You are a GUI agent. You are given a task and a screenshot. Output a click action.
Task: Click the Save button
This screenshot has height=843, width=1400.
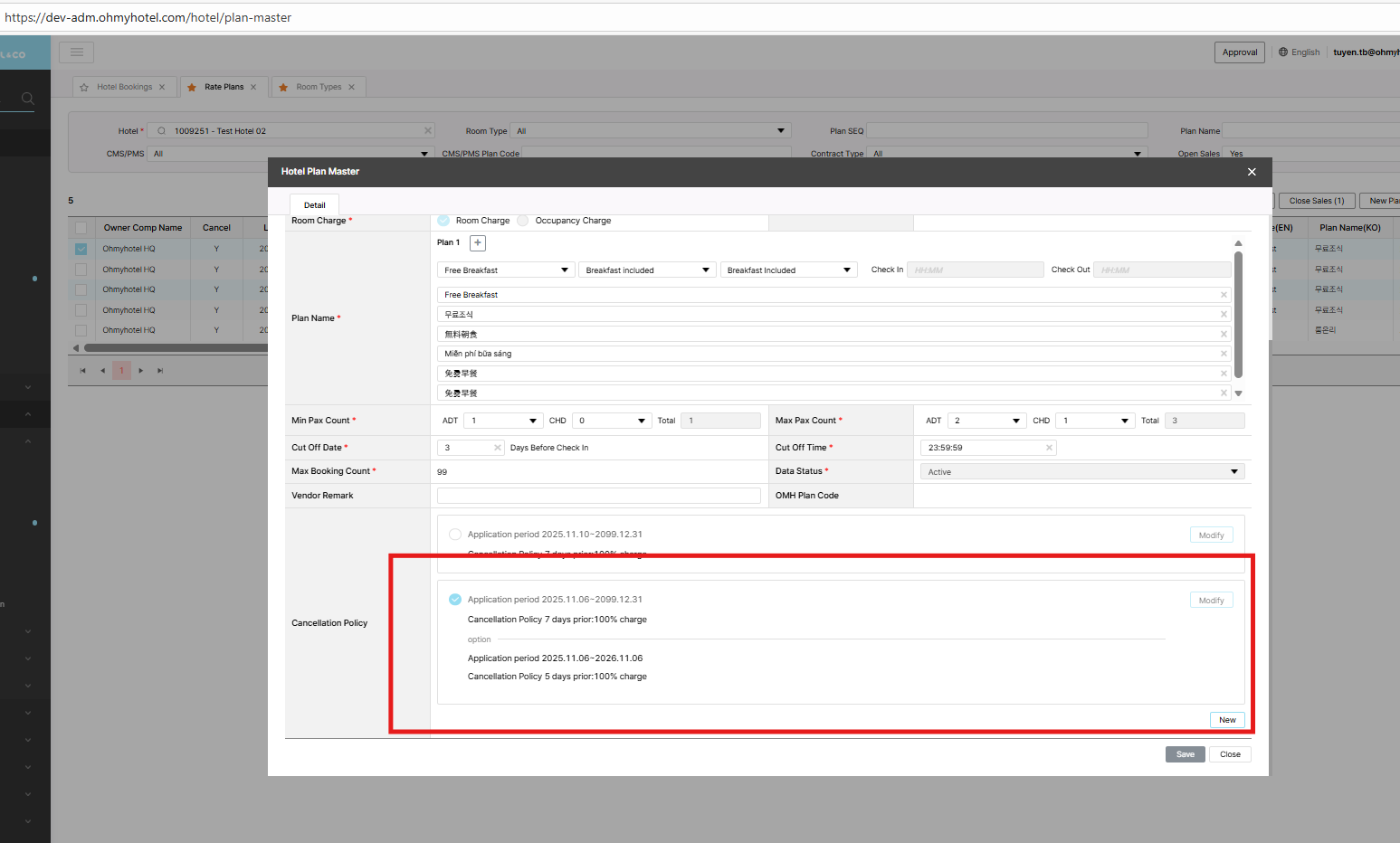pos(1185,754)
